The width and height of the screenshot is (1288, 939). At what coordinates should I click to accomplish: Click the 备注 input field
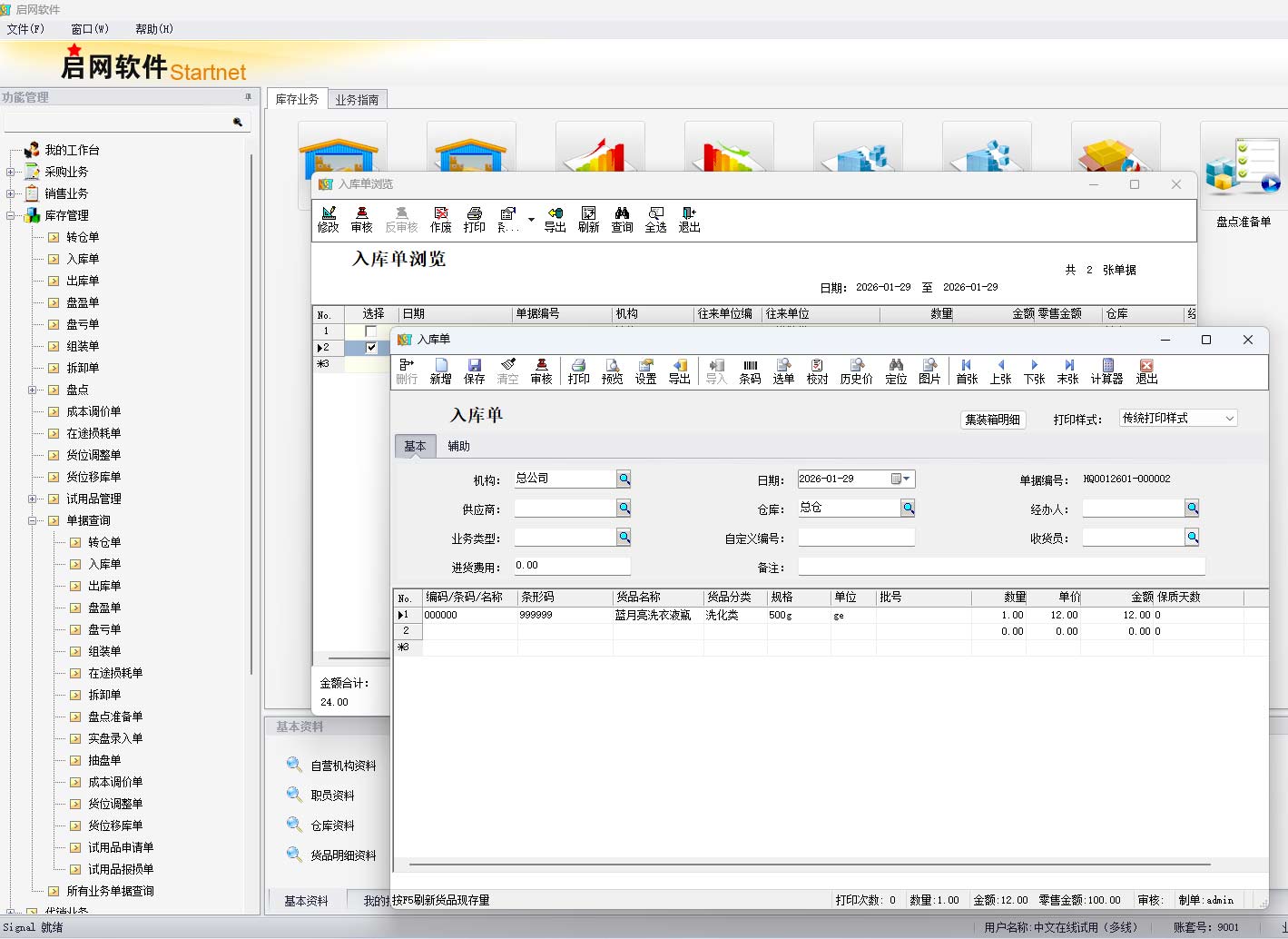1000,567
